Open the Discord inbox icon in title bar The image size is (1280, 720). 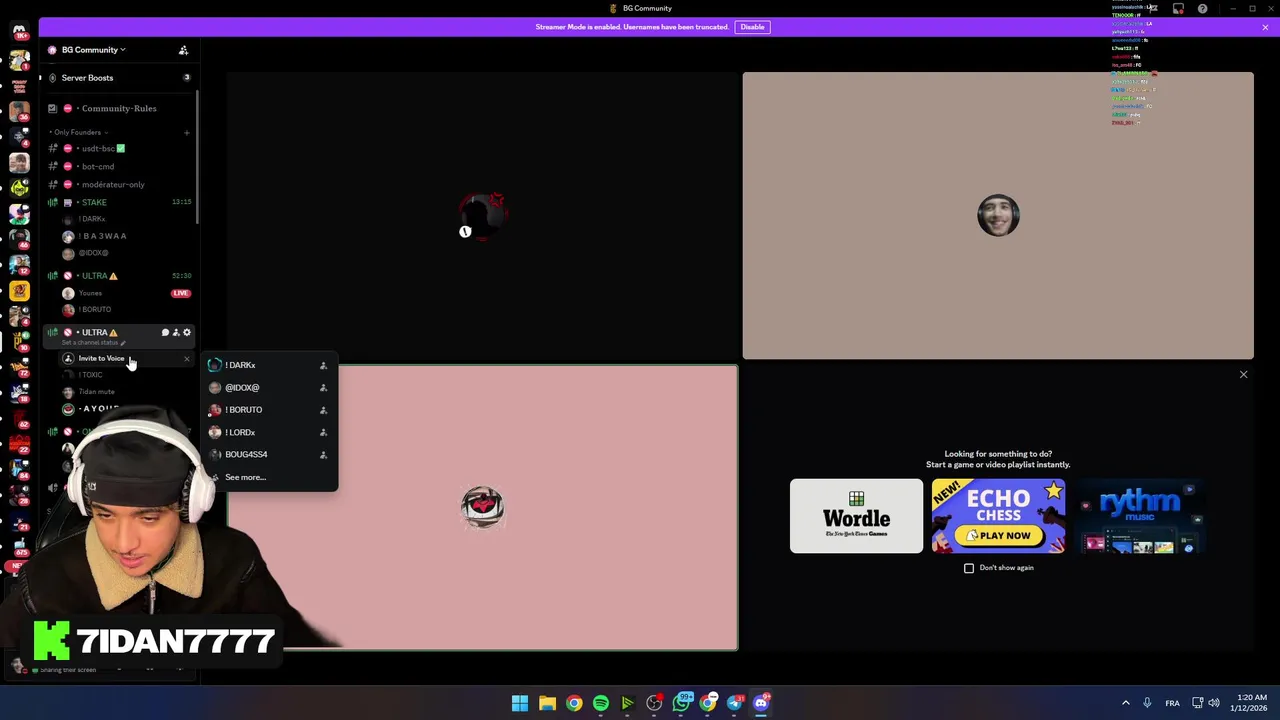pos(1178,9)
